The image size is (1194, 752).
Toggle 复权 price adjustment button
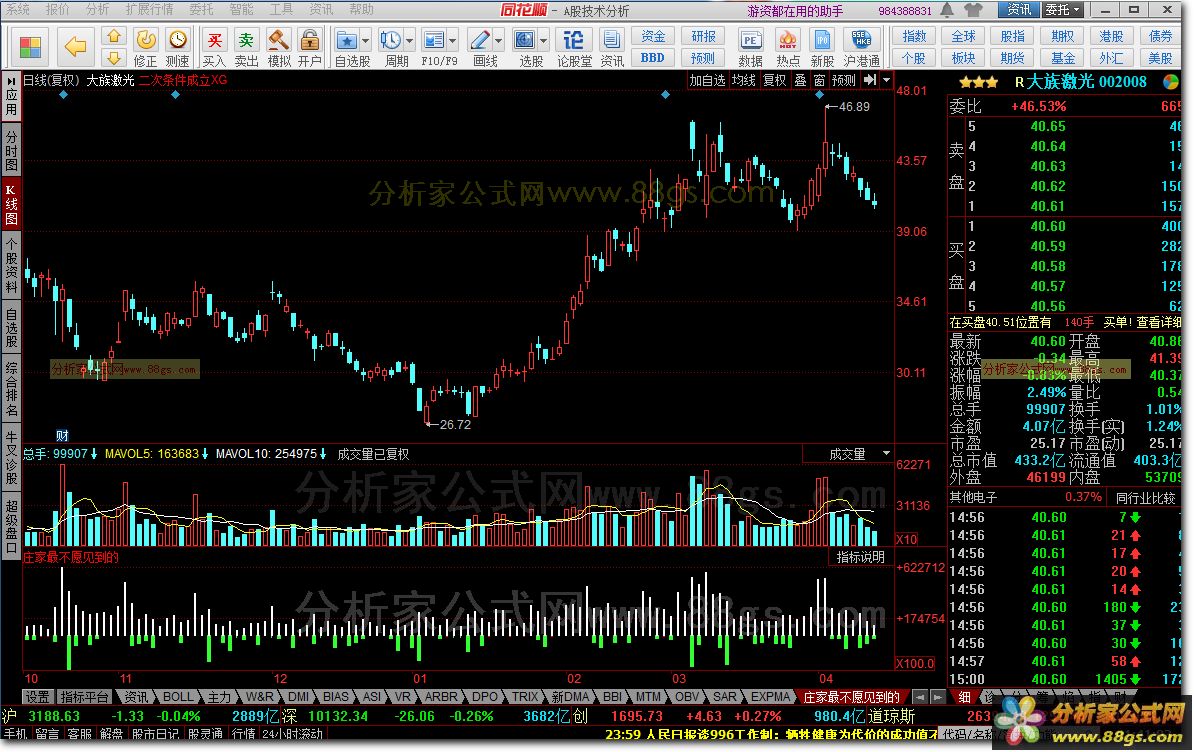coord(774,80)
